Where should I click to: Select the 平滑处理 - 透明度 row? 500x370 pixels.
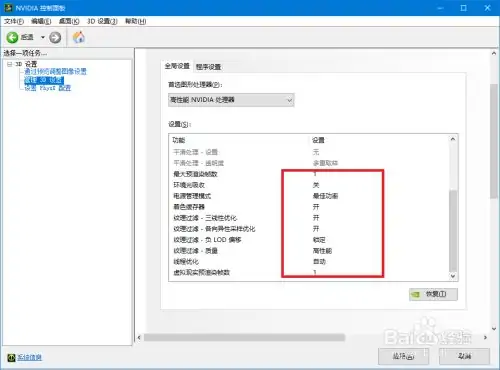click(309, 163)
